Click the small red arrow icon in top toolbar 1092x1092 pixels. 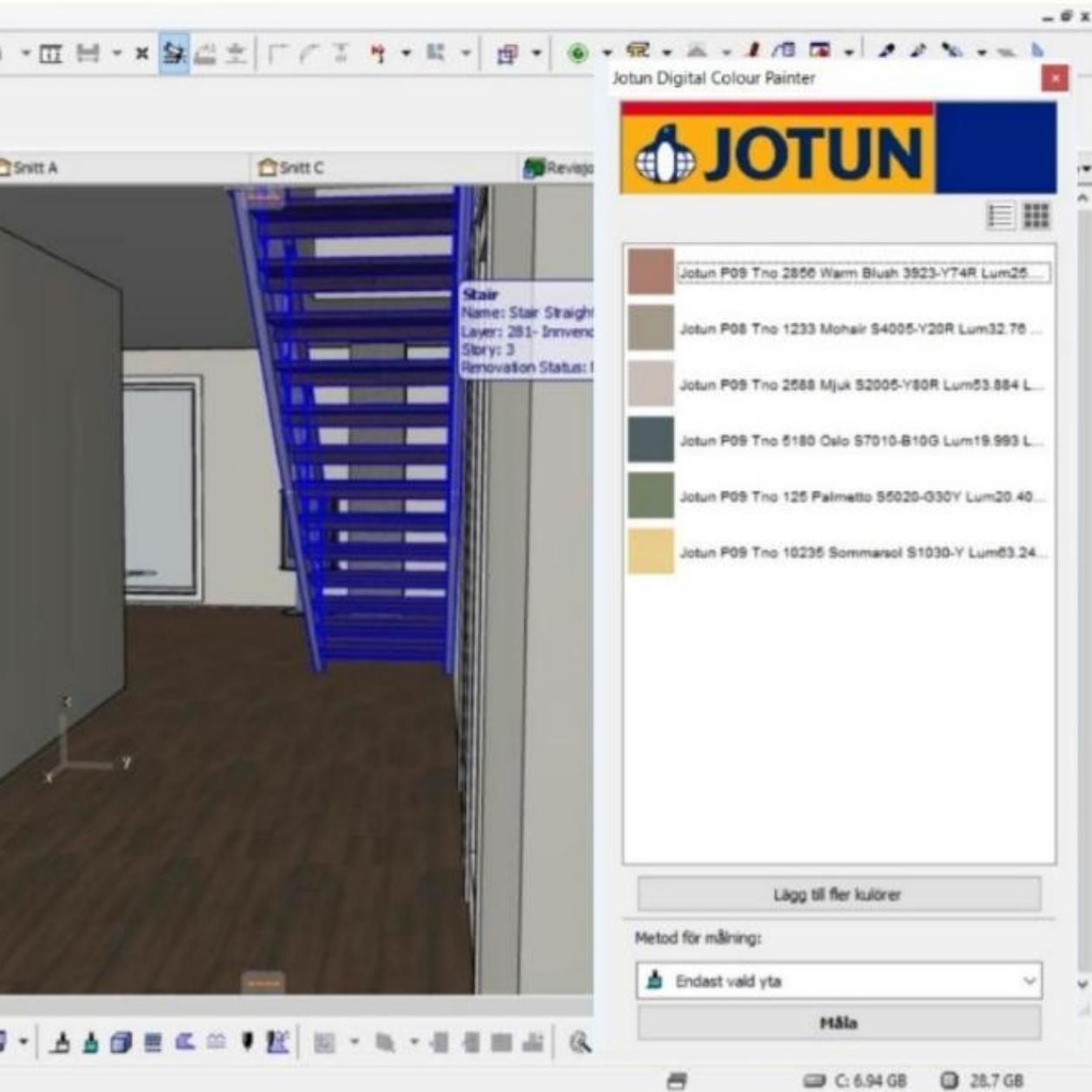click(377, 54)
